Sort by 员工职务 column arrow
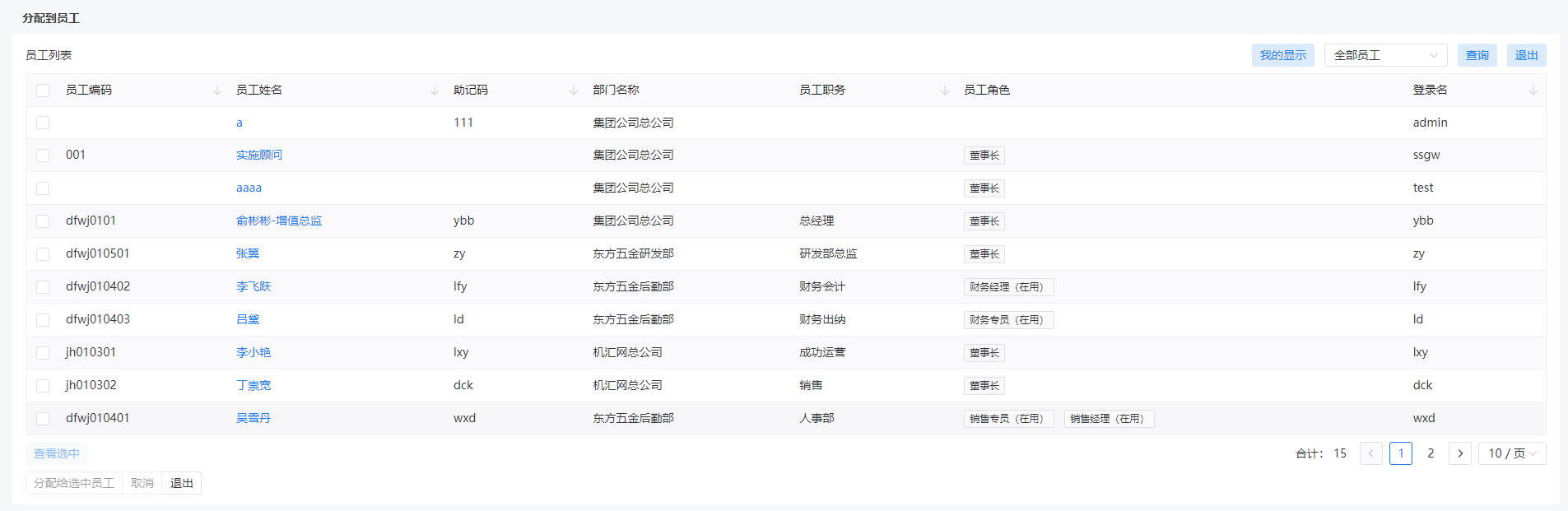The image size is (1568, 511). click(x=945, y=91)
